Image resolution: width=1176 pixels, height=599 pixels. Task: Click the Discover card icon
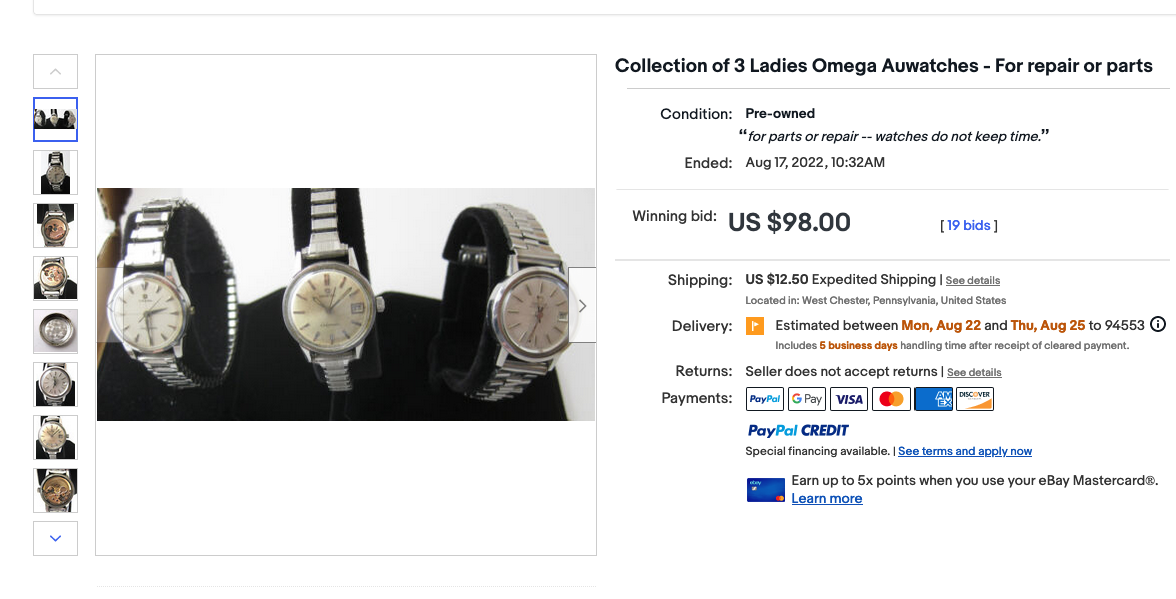[974, 399]
